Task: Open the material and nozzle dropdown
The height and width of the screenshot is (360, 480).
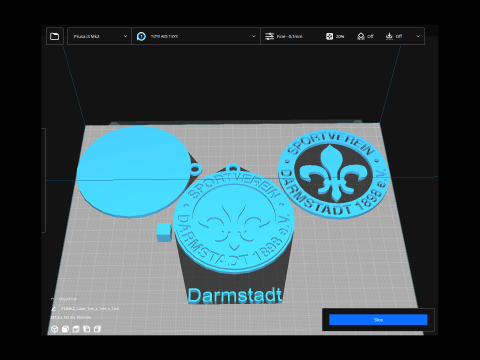Action: (196, 36)
